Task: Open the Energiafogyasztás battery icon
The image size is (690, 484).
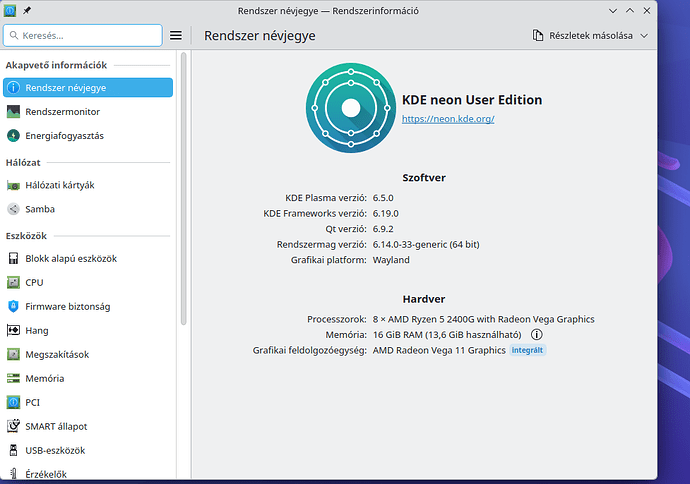Action: (14, 136)
